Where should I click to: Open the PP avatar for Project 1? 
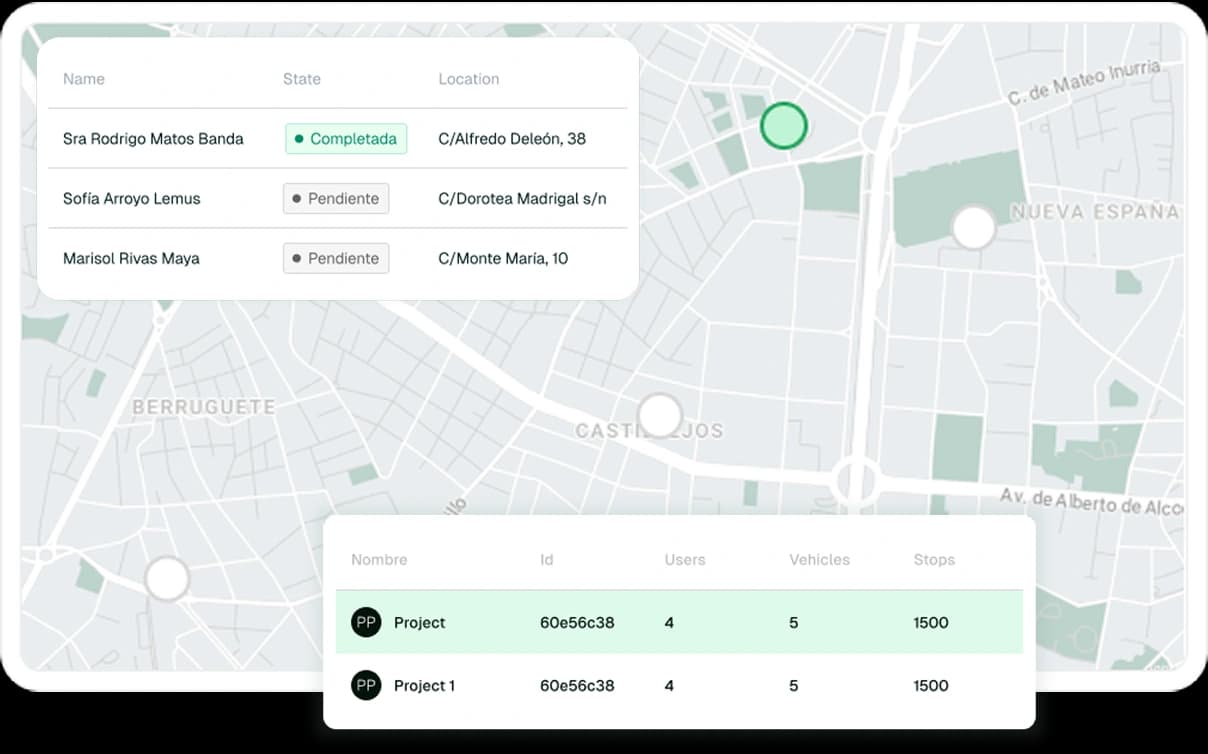(366, 685)
